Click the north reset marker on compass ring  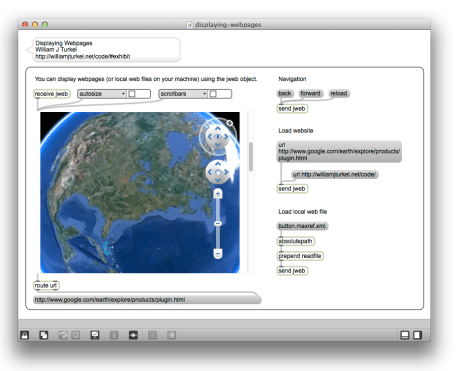pyautogui.click(x=229, y=123)
